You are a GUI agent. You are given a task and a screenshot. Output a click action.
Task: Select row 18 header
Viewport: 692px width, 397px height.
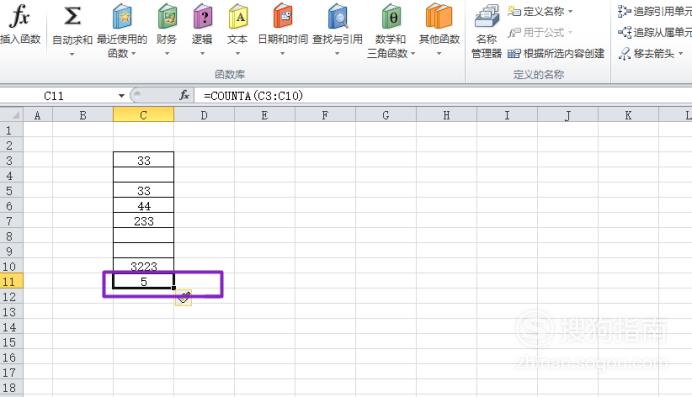point(11,388)
